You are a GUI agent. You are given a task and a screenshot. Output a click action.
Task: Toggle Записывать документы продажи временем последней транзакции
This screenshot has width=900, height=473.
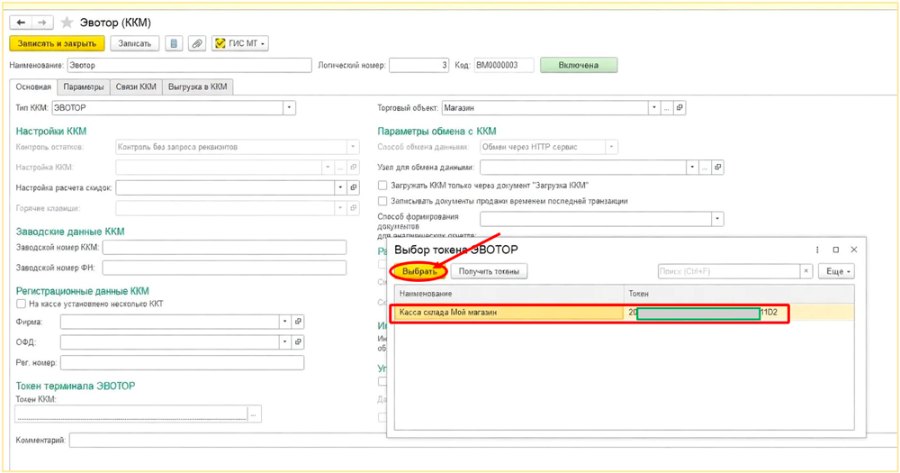pos(383,201)
